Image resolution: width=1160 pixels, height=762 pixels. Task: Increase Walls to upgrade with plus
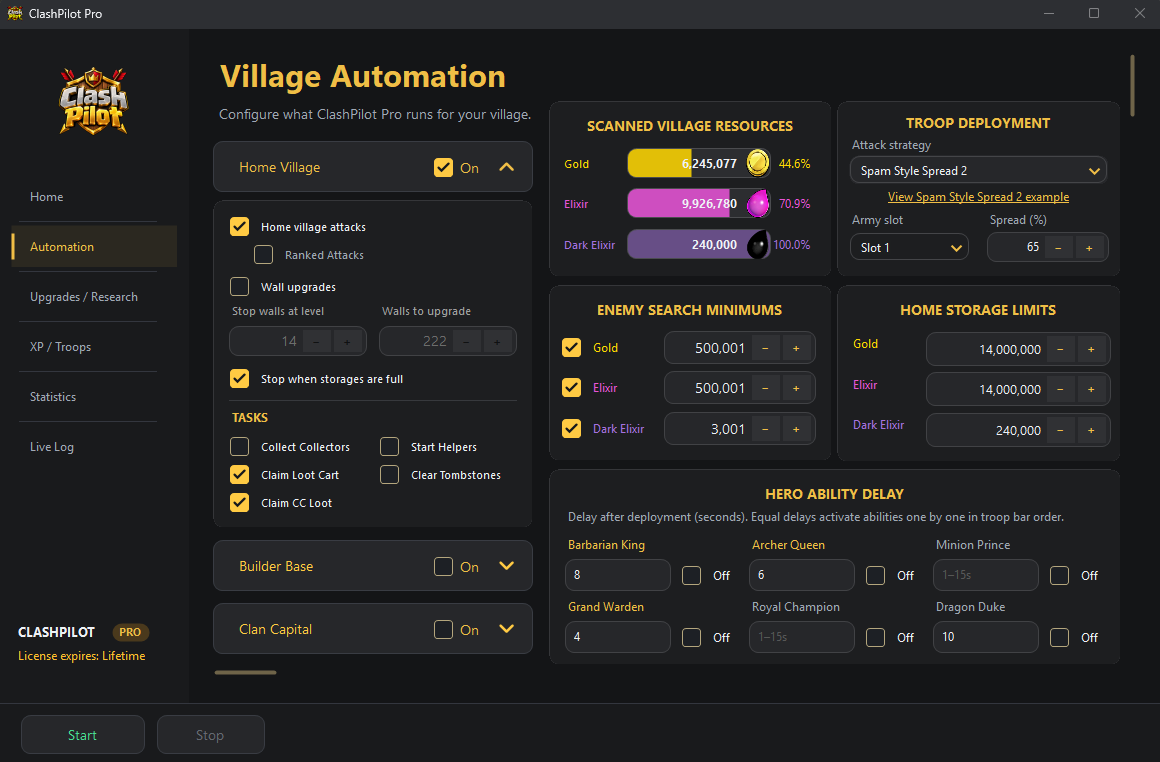click(497, 341)
